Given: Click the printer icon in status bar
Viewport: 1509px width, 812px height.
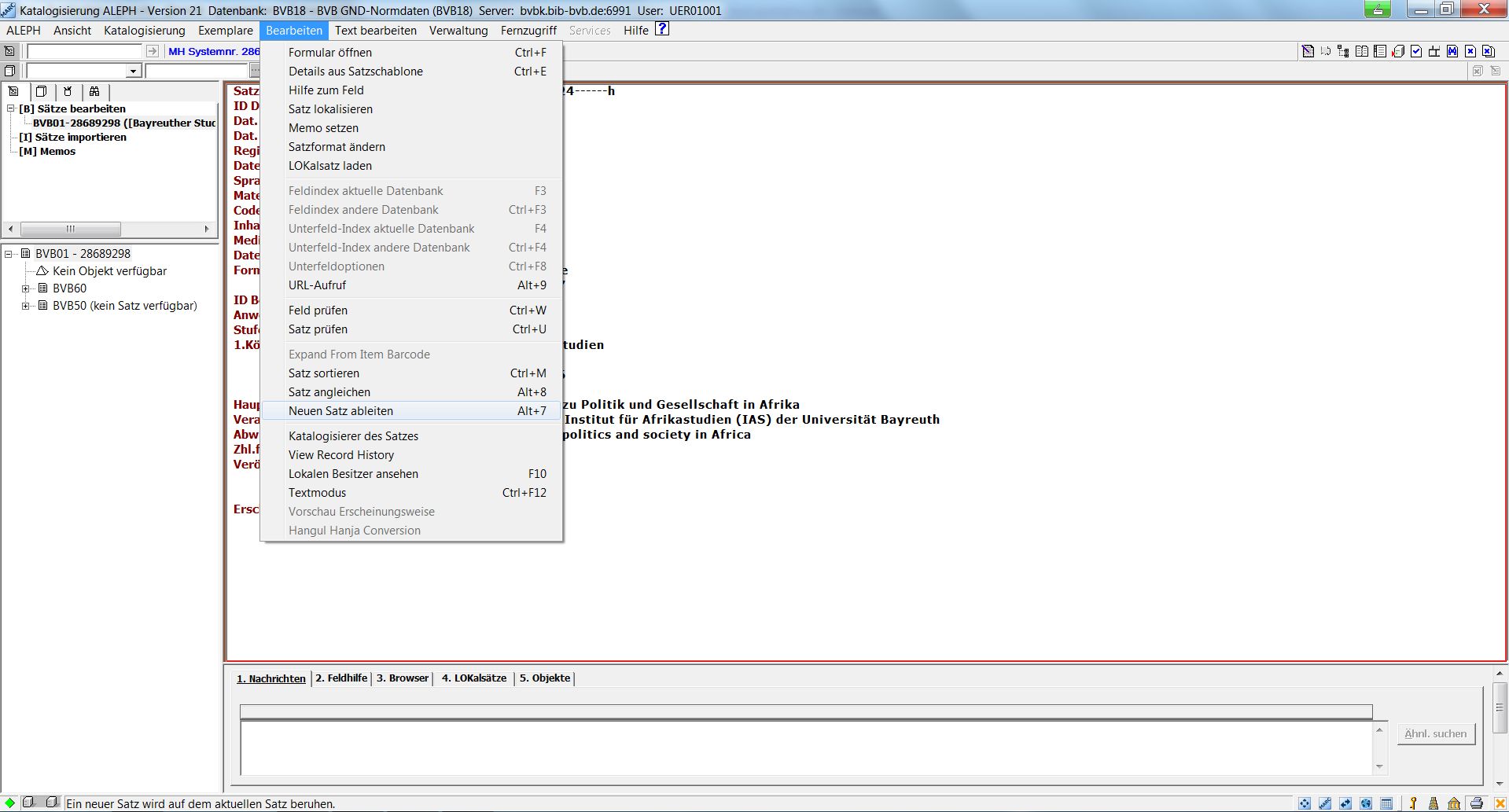Looking at the screenshot, I should 1476,803.
